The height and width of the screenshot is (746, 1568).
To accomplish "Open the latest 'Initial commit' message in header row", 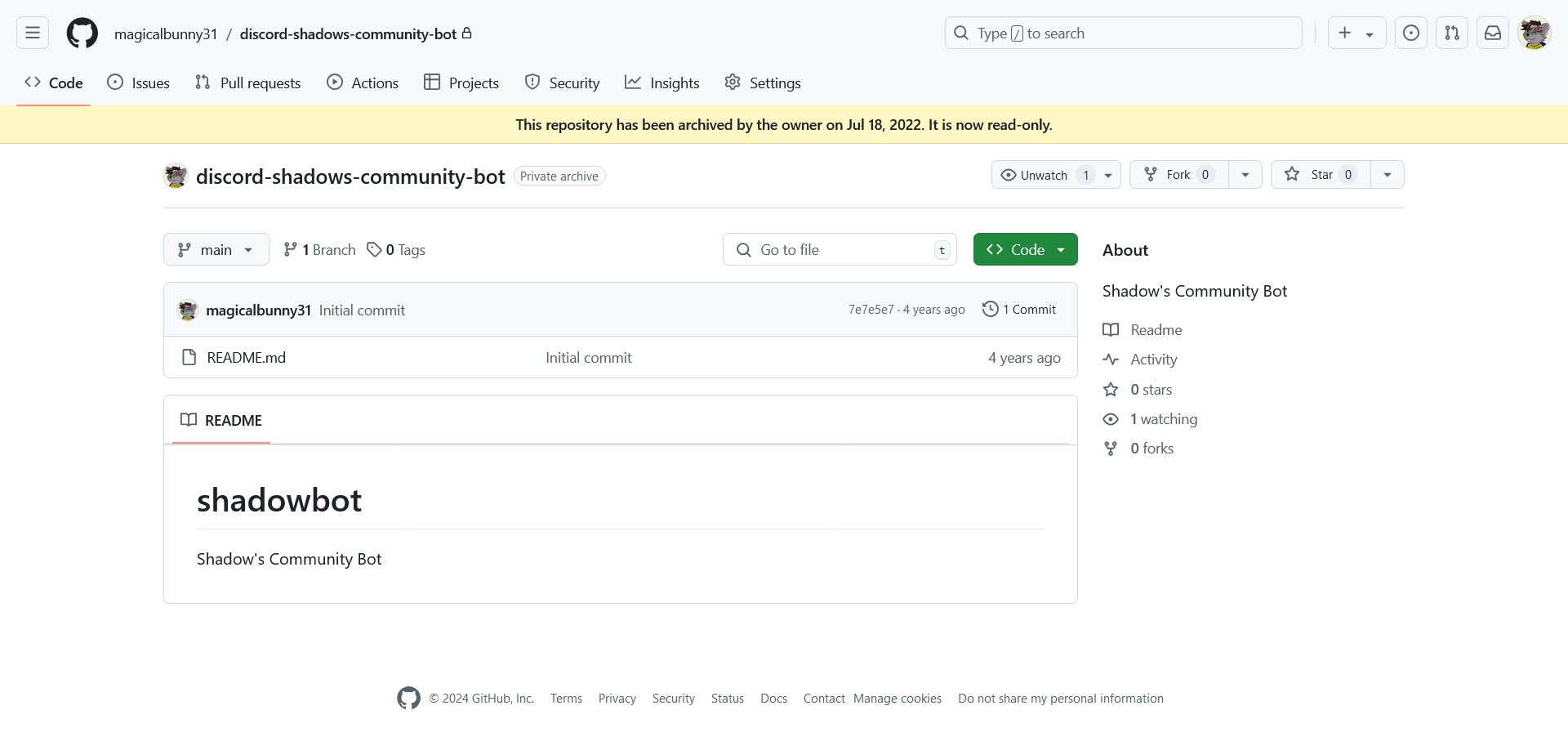I will point(362,310).
